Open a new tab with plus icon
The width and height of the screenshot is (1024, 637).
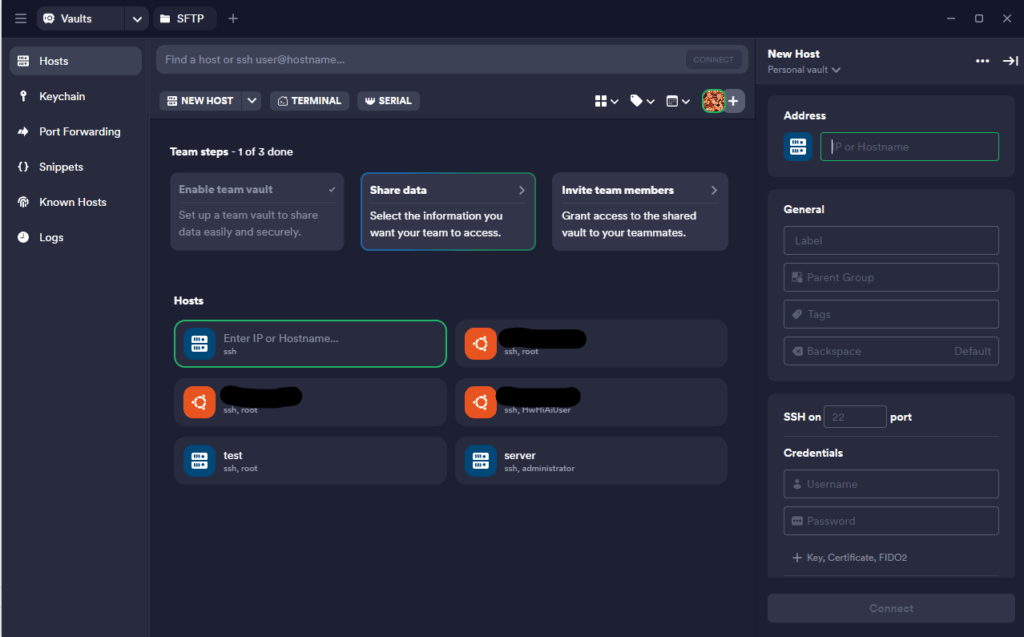(x=233, y=18)
